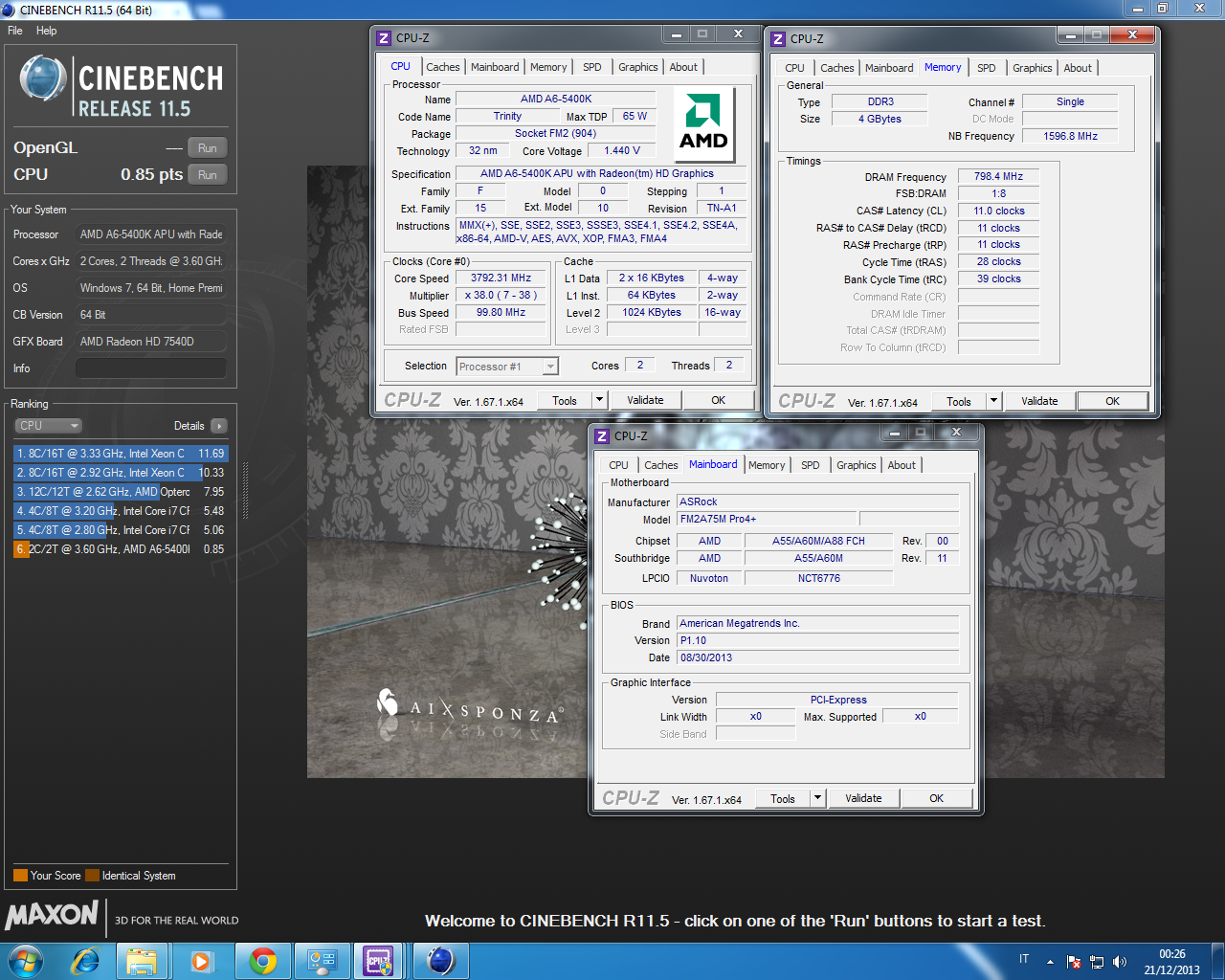
Task: Click the CPU-Z title icon of Memory window
Action: click(x=778, y=38)
